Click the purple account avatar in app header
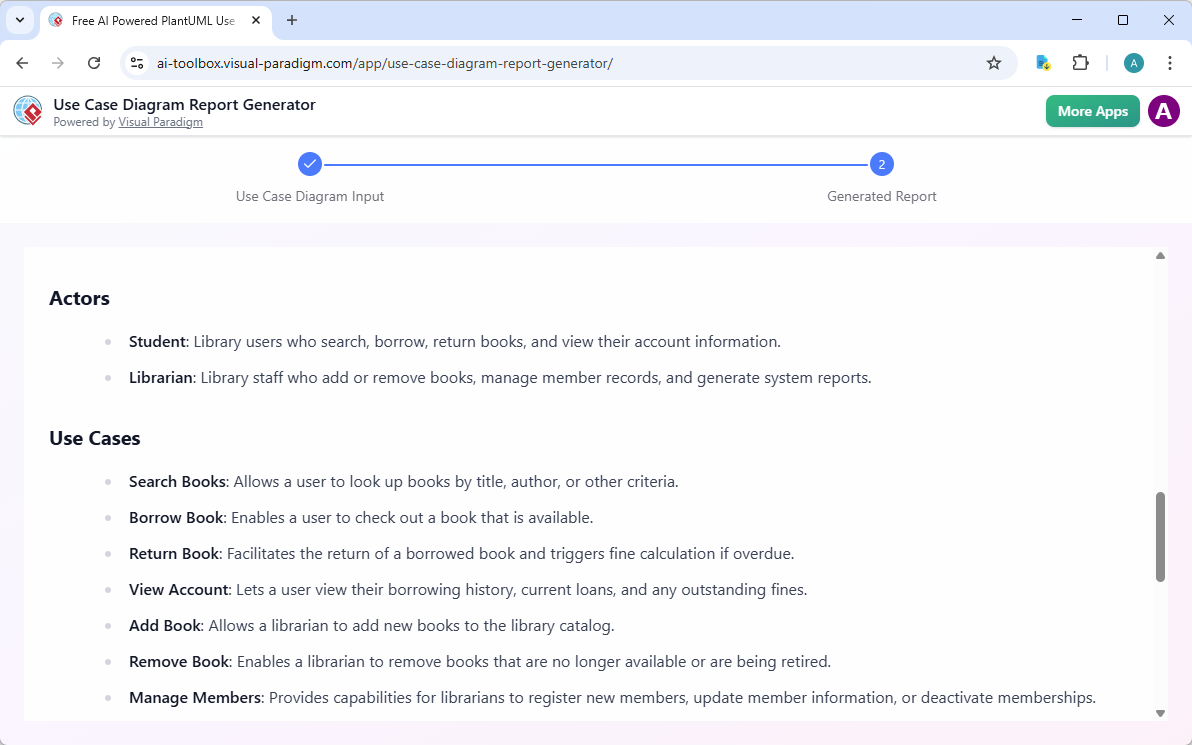The height and width of the screenshot is (745, 1192). click(x=1163, y=111)
